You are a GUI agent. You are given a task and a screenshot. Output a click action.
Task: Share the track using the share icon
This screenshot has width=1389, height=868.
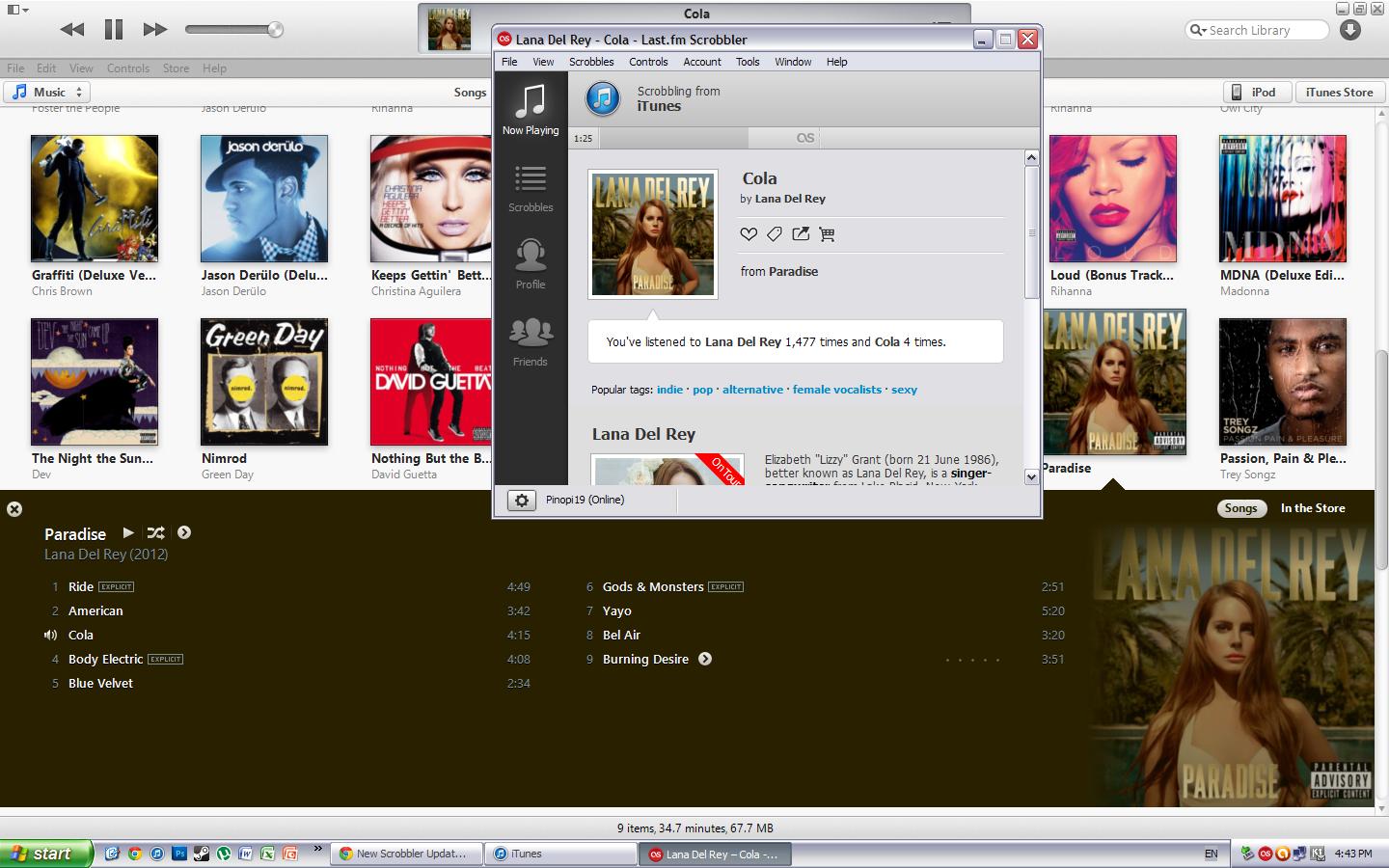coord(801,233)
